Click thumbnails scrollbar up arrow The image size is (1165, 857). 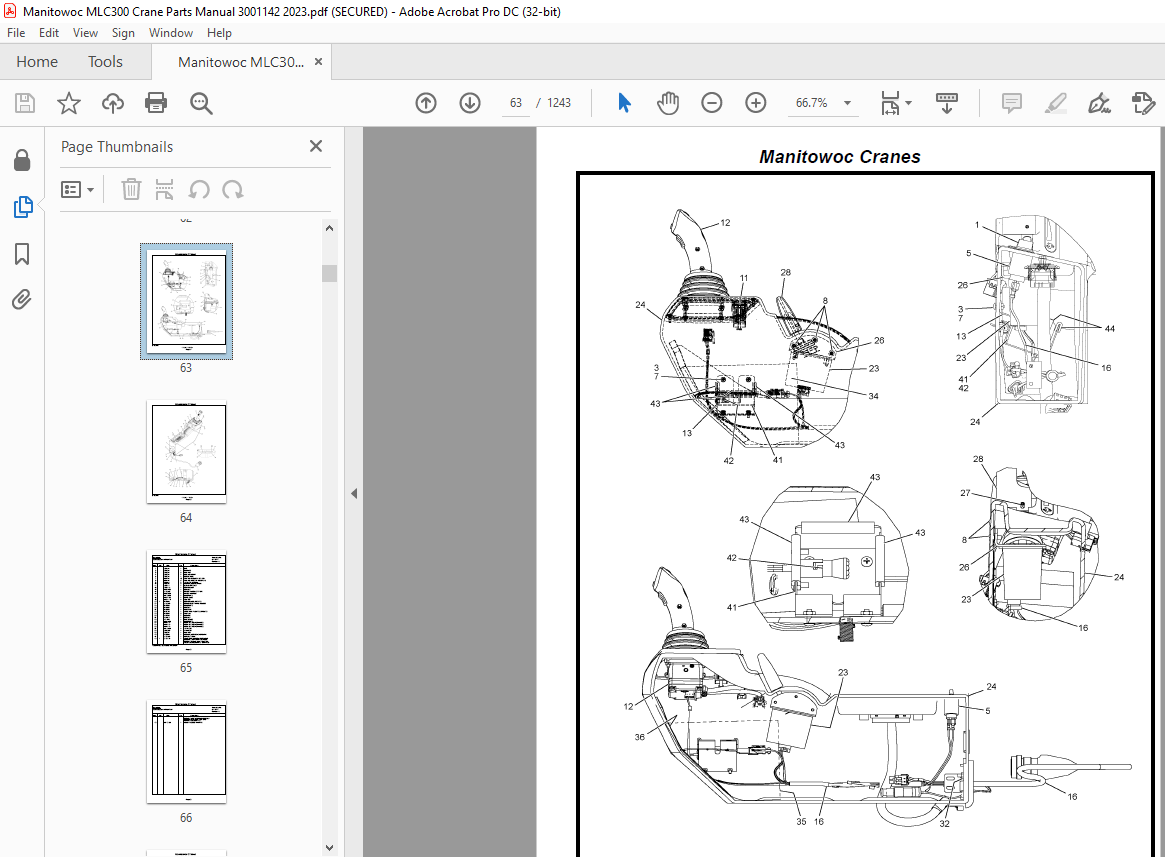tap(330, 228)
